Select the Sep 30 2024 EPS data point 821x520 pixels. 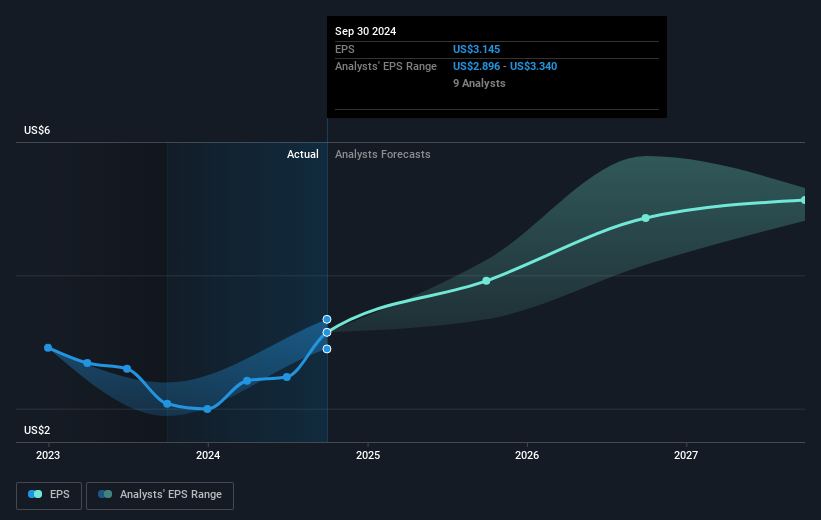pos(327,333)
